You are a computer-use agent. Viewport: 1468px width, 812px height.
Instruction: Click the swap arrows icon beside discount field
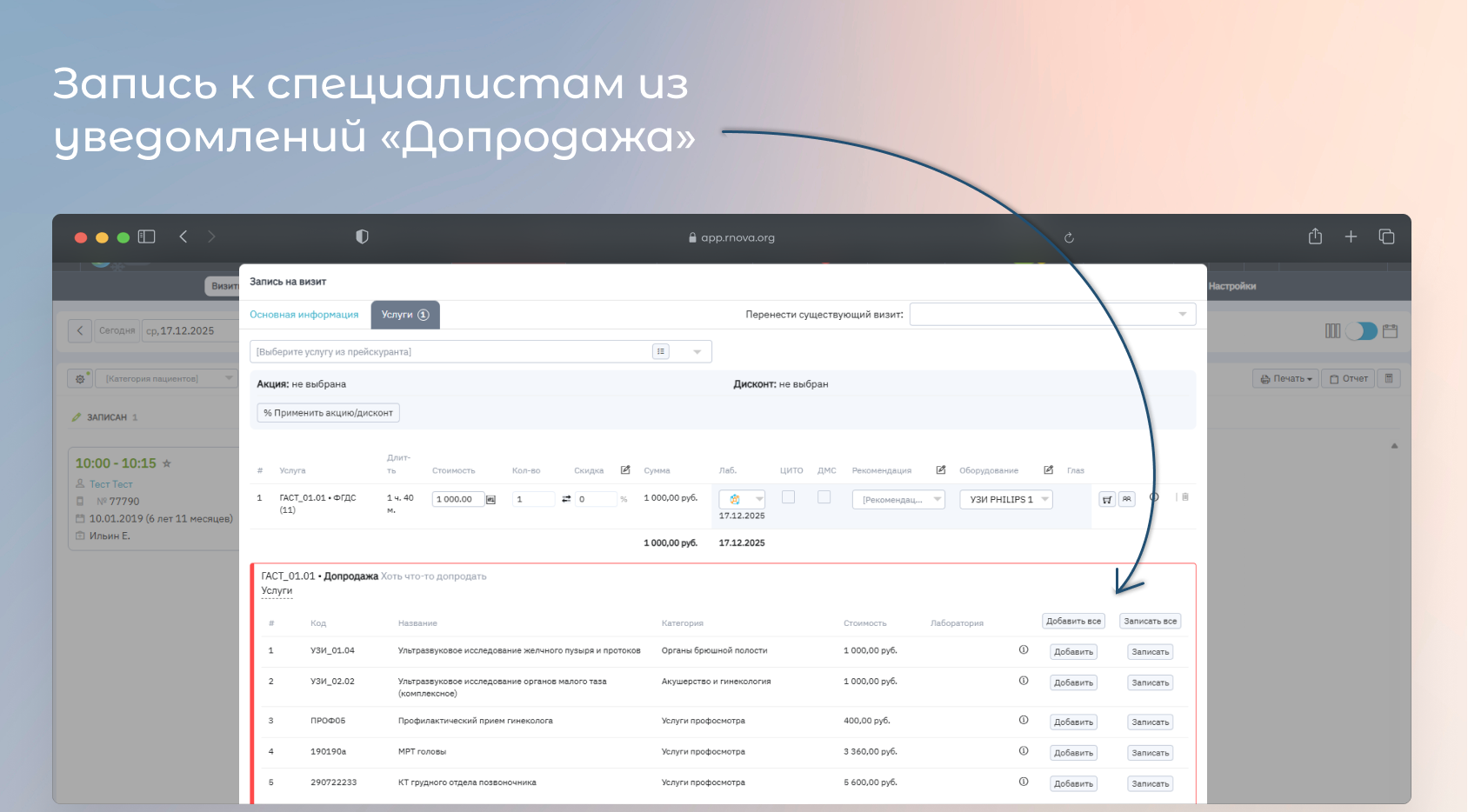[566, 499]
